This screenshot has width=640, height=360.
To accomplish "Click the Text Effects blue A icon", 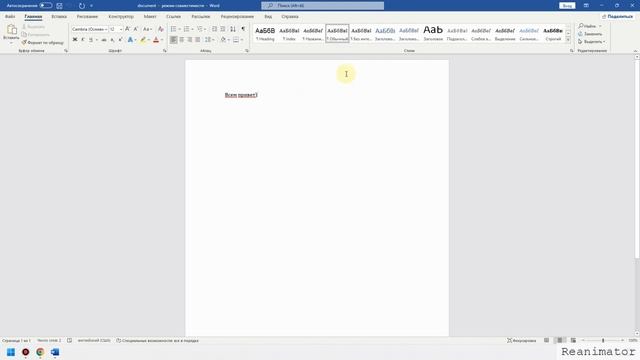I will click(130, 40).
